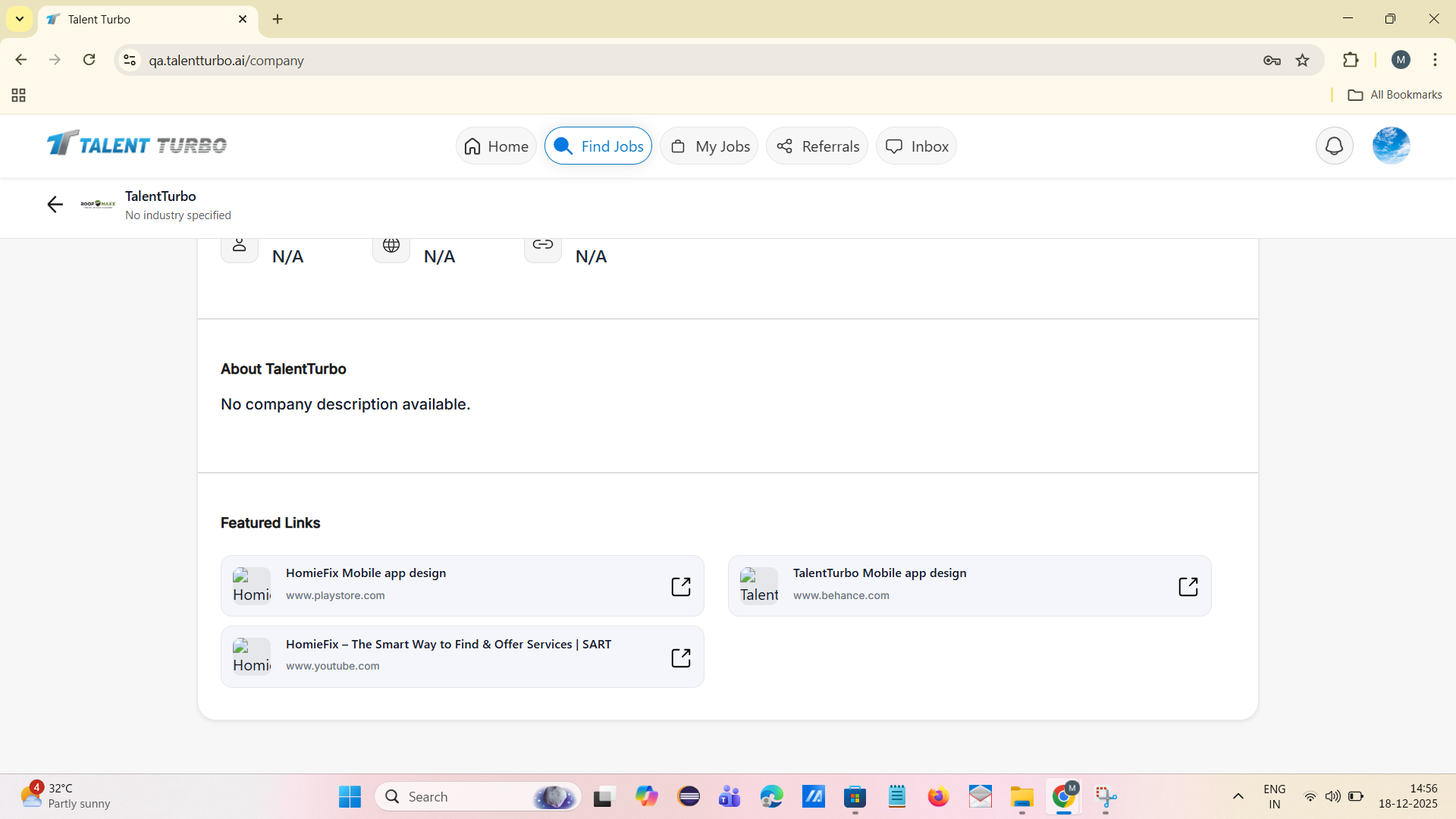The width and height of the screenshot is (1456, 819).
Task: Open File Explorer from taskbar
Action: click(x=1021, y=797)
